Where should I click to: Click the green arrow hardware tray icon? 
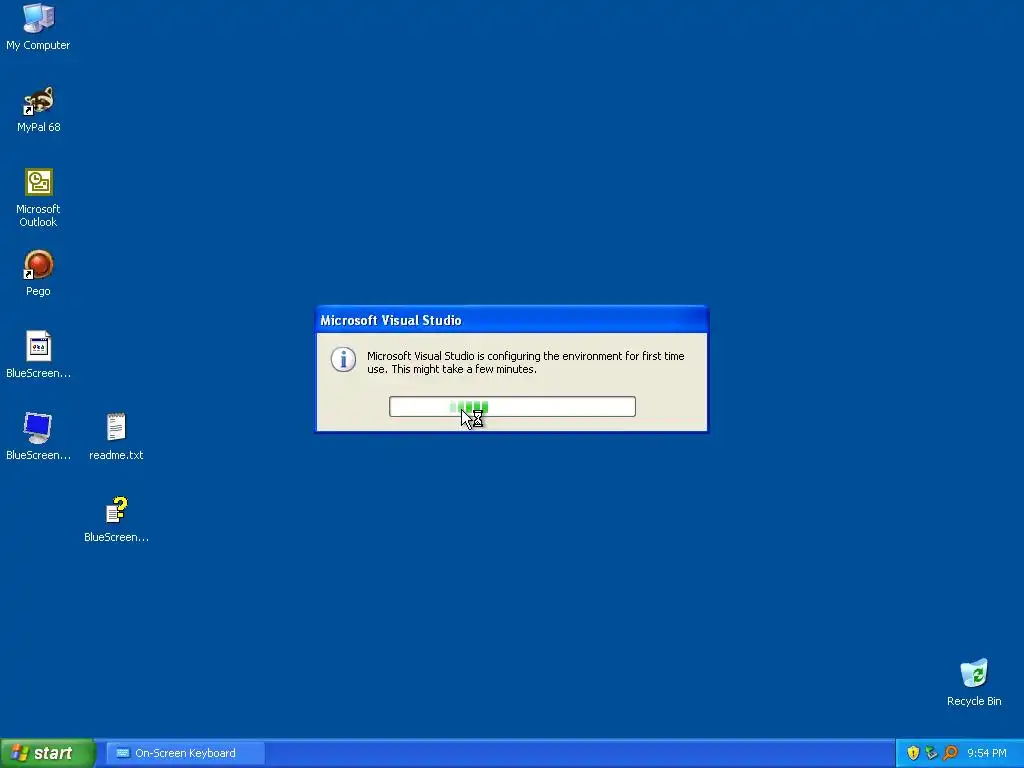click(931, 753)
